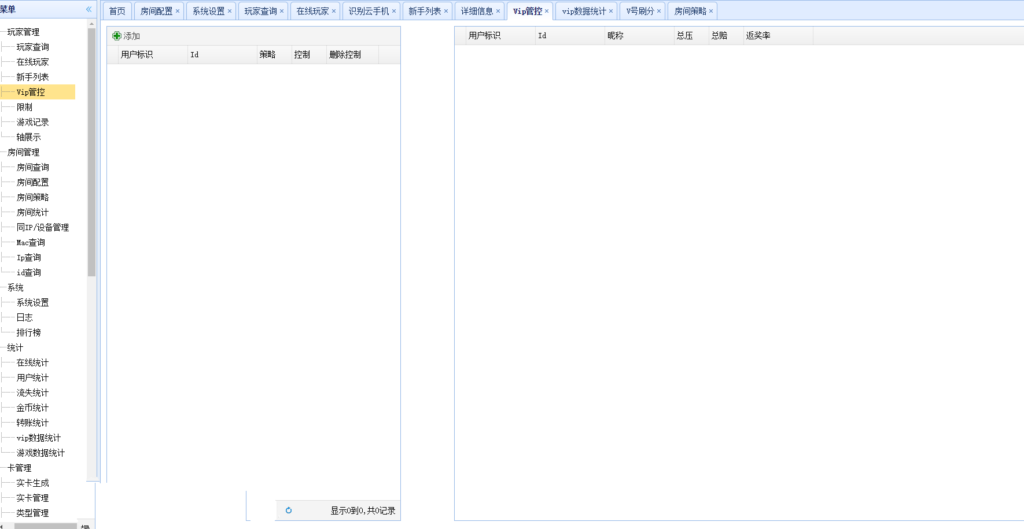Sort by 返奖率 column in right grid

coord(777,36)
